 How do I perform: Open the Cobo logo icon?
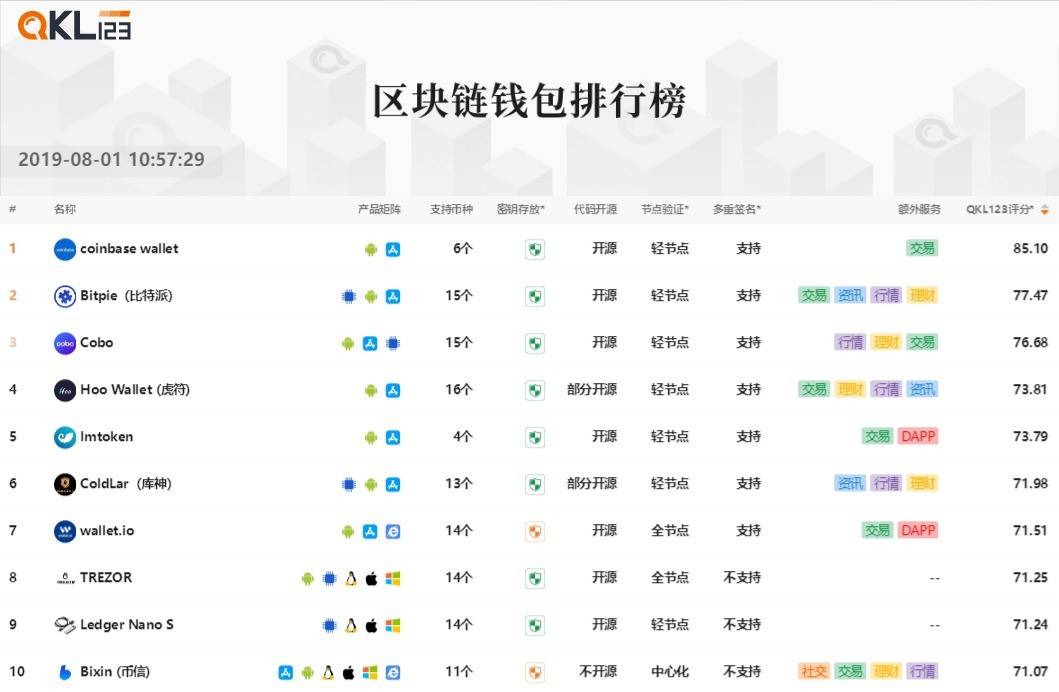pyautogui.click(x=65, y=343)
